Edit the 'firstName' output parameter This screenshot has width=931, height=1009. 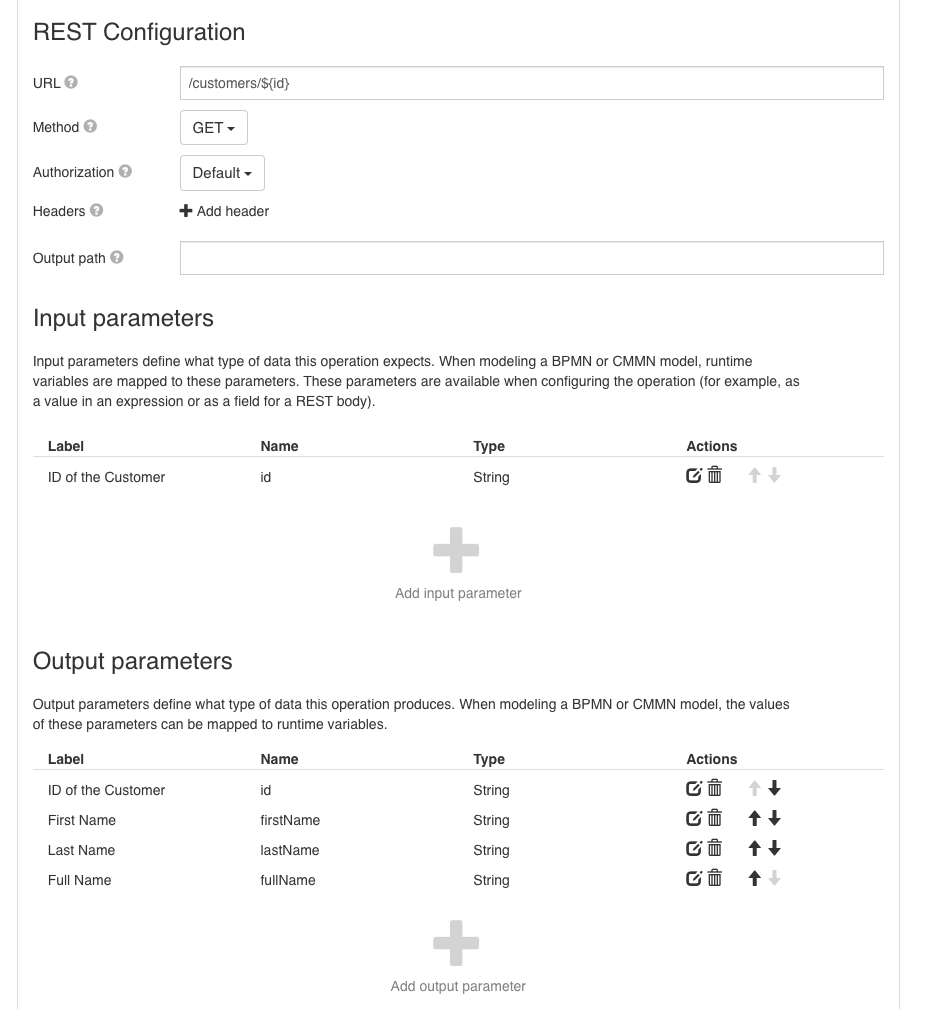tap(693, 818)
